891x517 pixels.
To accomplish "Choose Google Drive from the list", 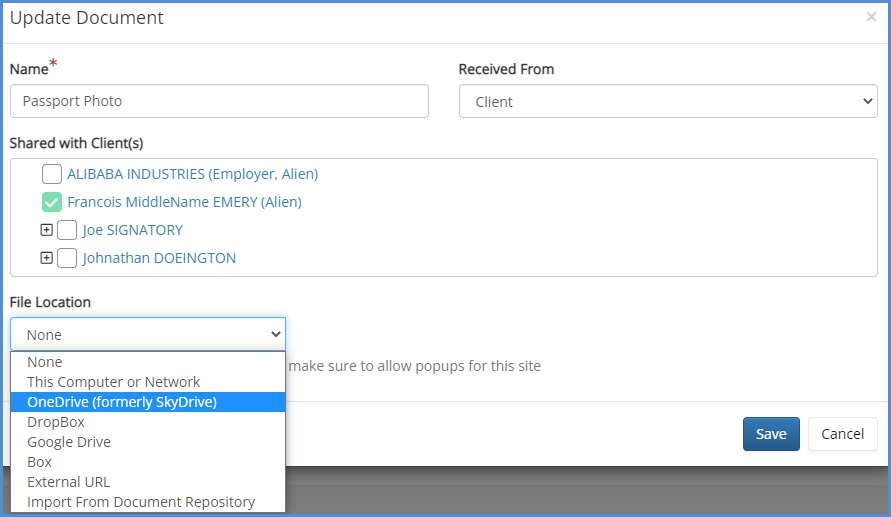I will click(x=69, y=442).
